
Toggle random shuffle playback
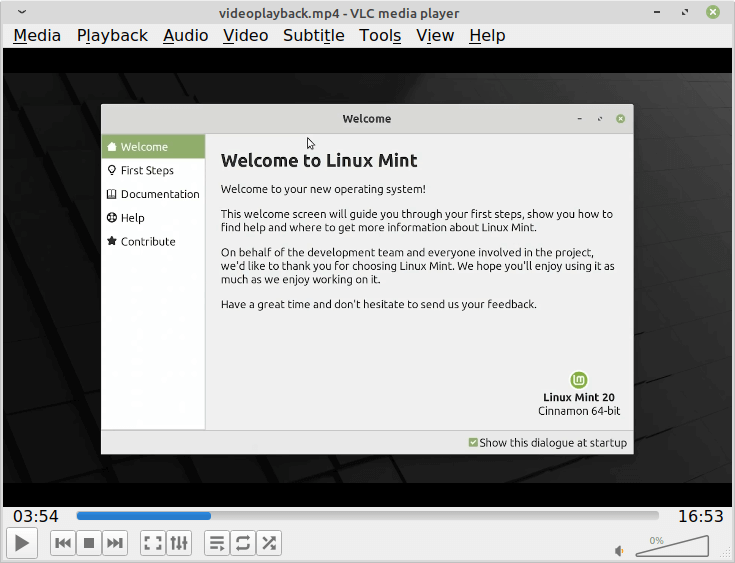pos(269,543)
